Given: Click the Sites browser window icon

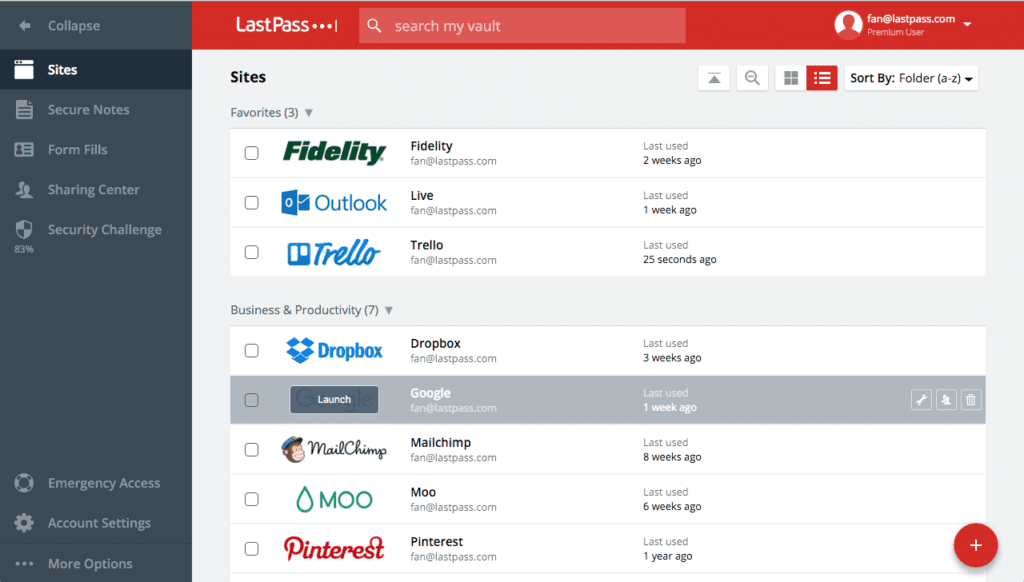Looking at the screenshot, I should click(x=24, y=69).
